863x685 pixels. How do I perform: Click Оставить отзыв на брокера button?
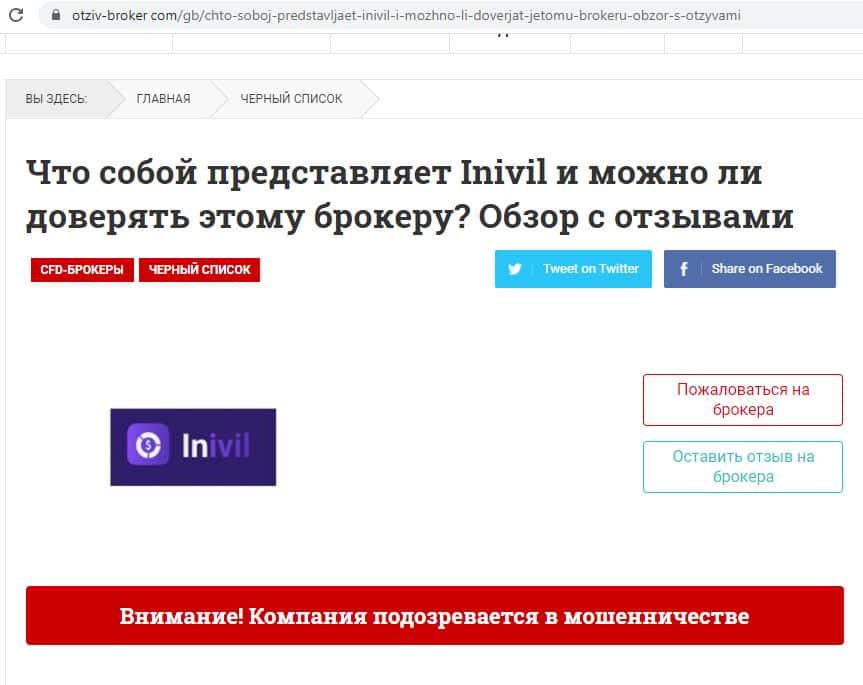[x=742, y=467]
